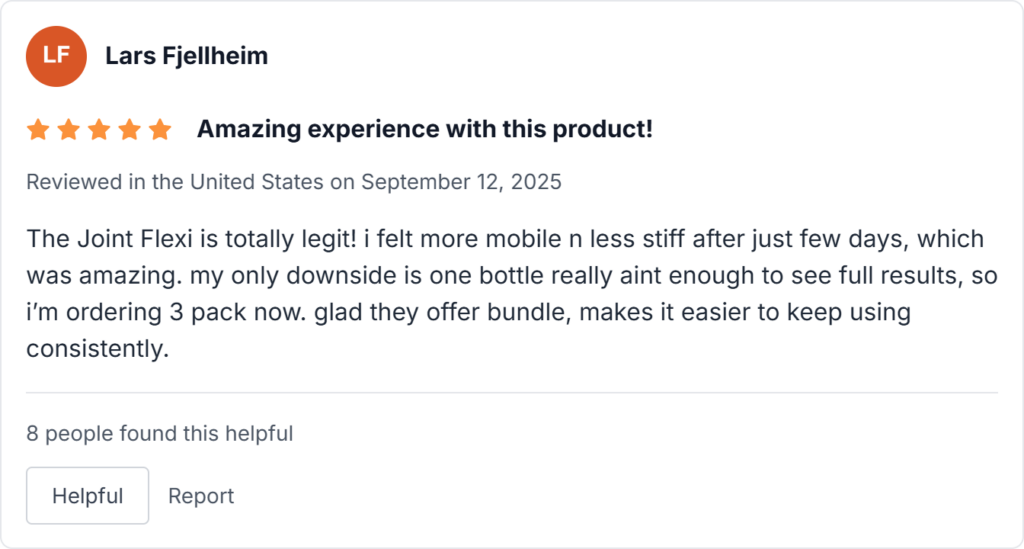This screenshot has height=549, width=1024.
Task: Click the fourth rating star
Action: [129, 130]
